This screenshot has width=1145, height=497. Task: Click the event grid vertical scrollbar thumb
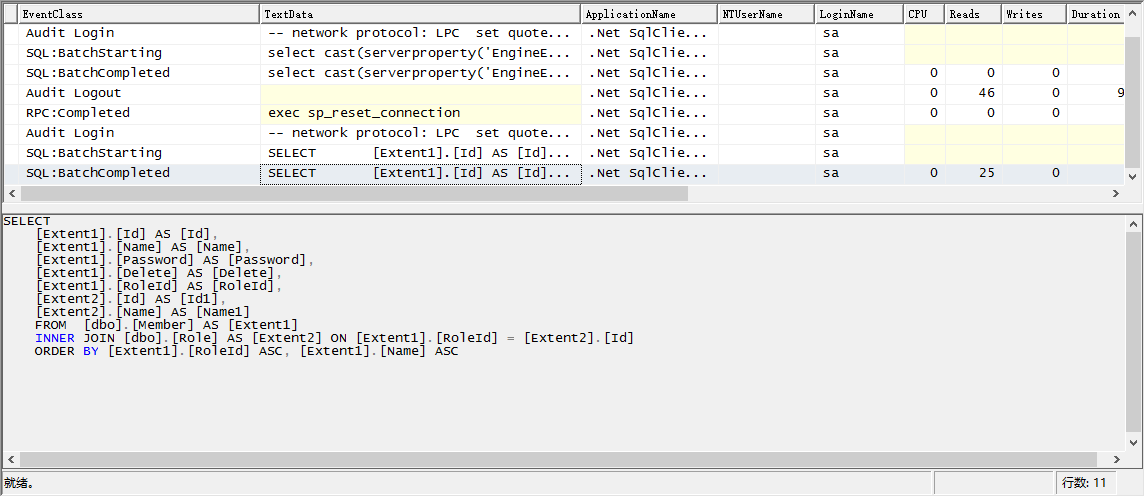tap(1132, 104)
